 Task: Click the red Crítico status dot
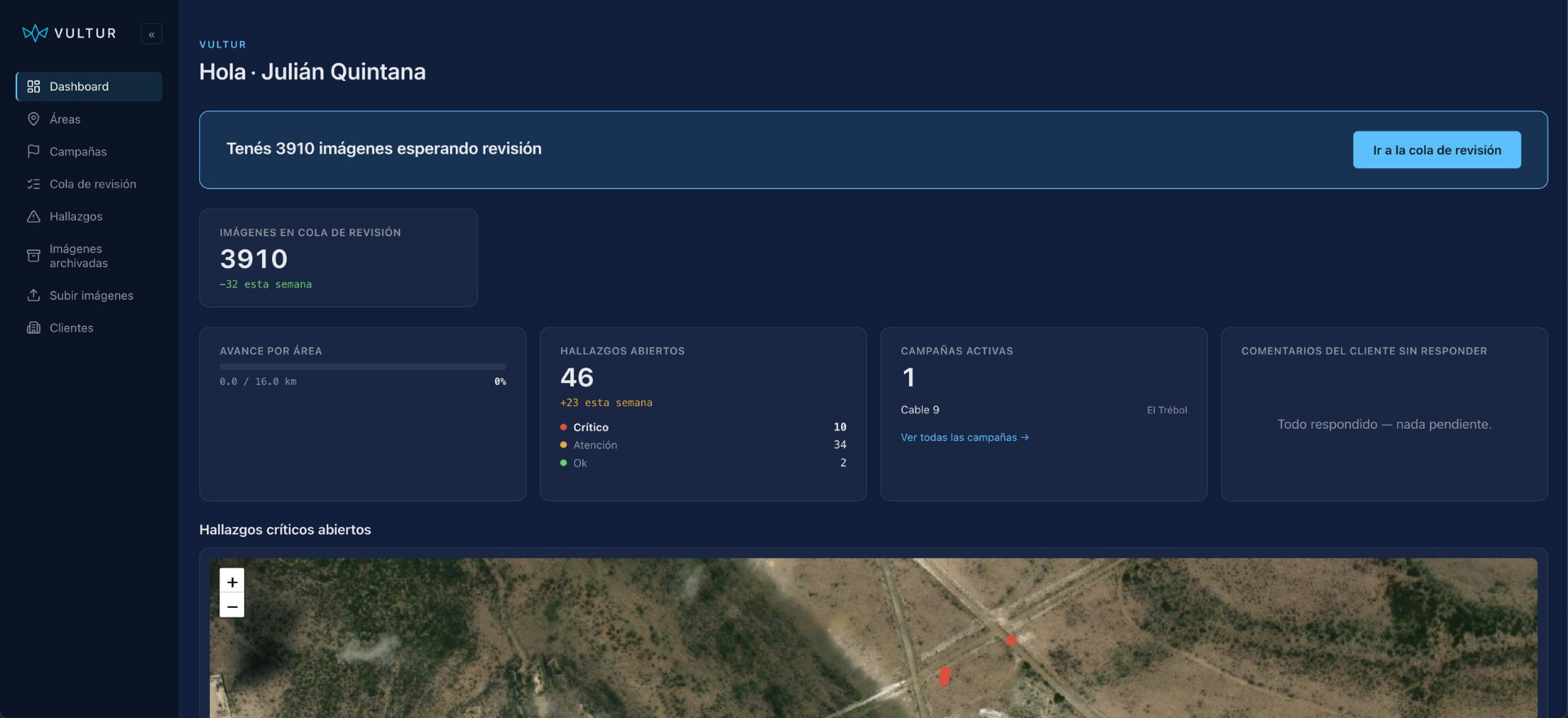tap(563, 427)
